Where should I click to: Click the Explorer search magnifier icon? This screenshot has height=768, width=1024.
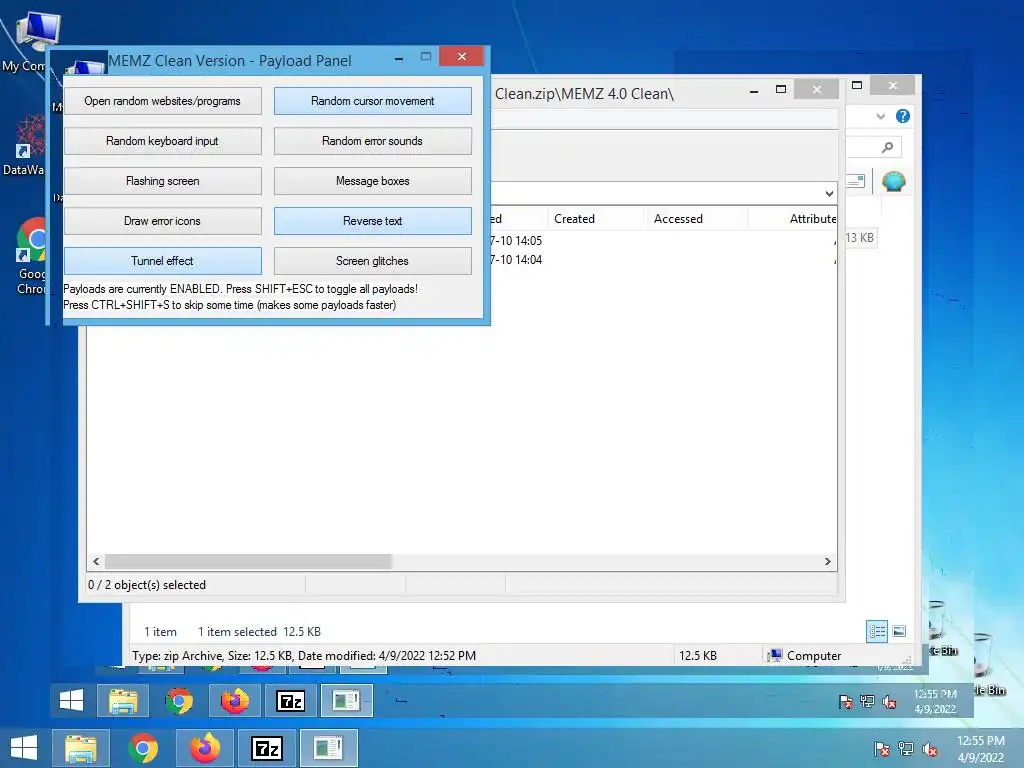(887, 148)
